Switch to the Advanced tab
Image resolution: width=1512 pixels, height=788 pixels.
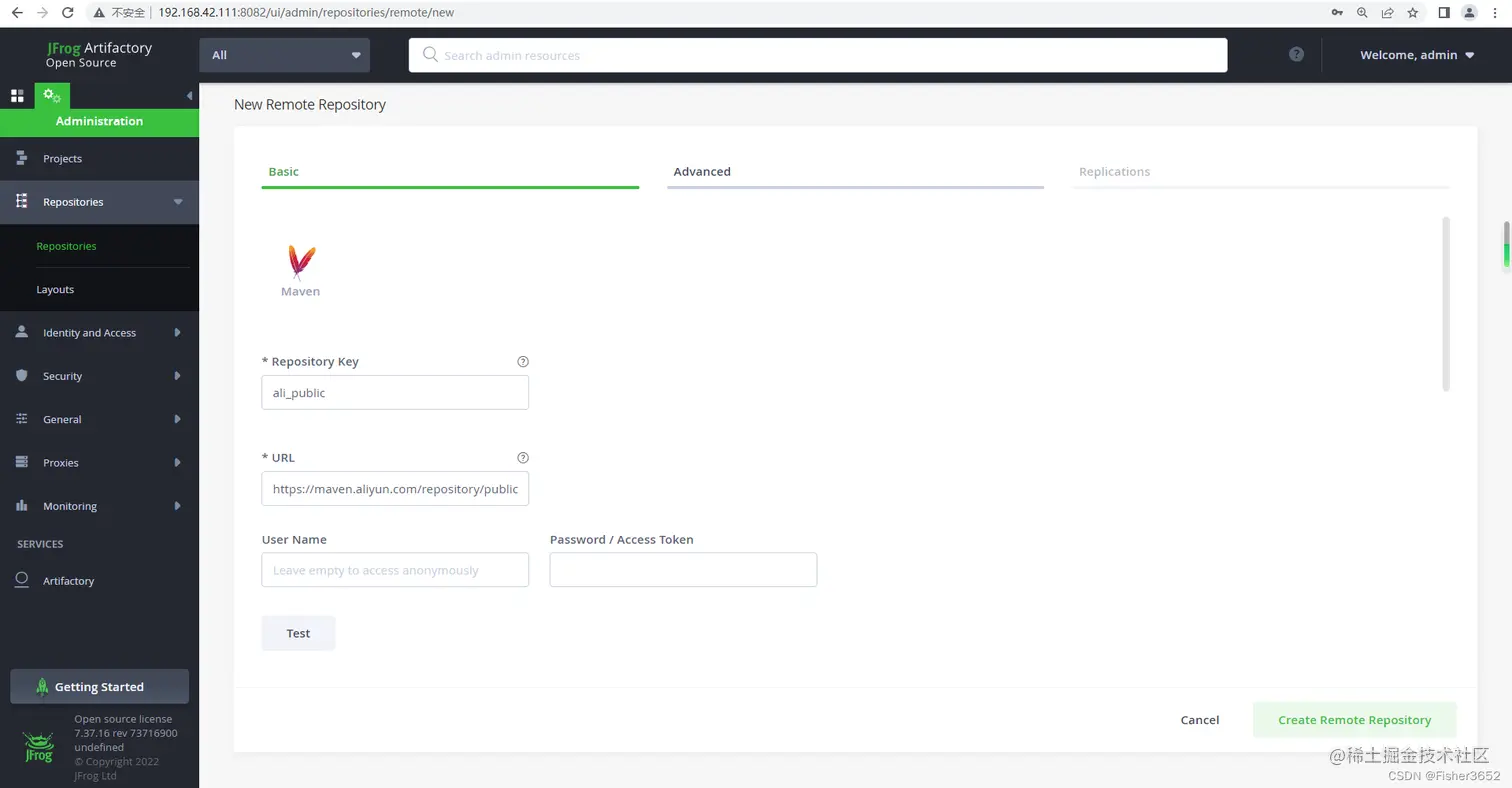(855, 172)
